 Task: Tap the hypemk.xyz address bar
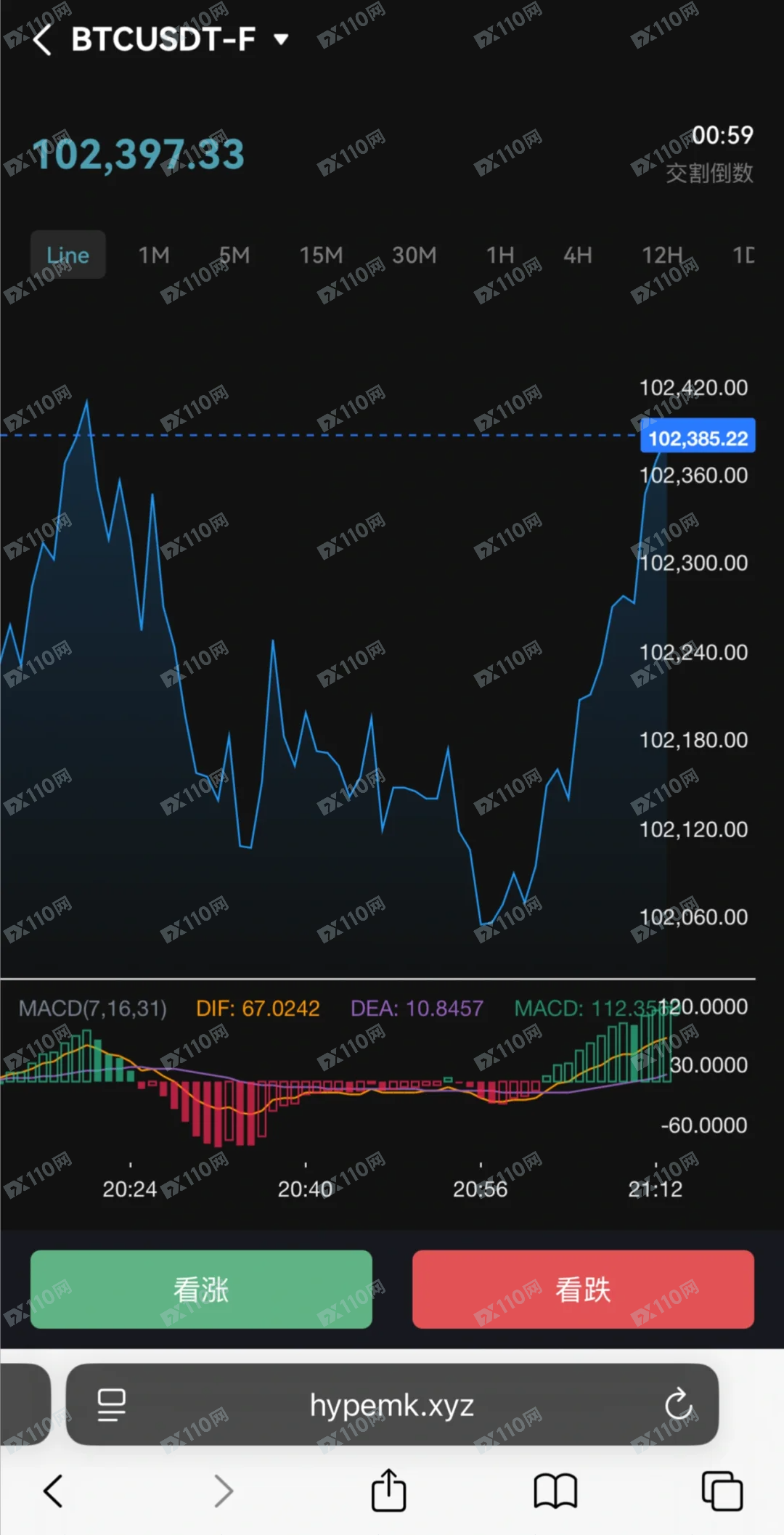(391, 1405)
